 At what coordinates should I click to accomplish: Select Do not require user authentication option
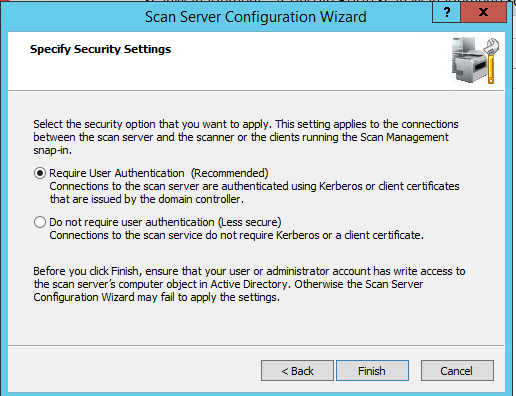[40, 222]
